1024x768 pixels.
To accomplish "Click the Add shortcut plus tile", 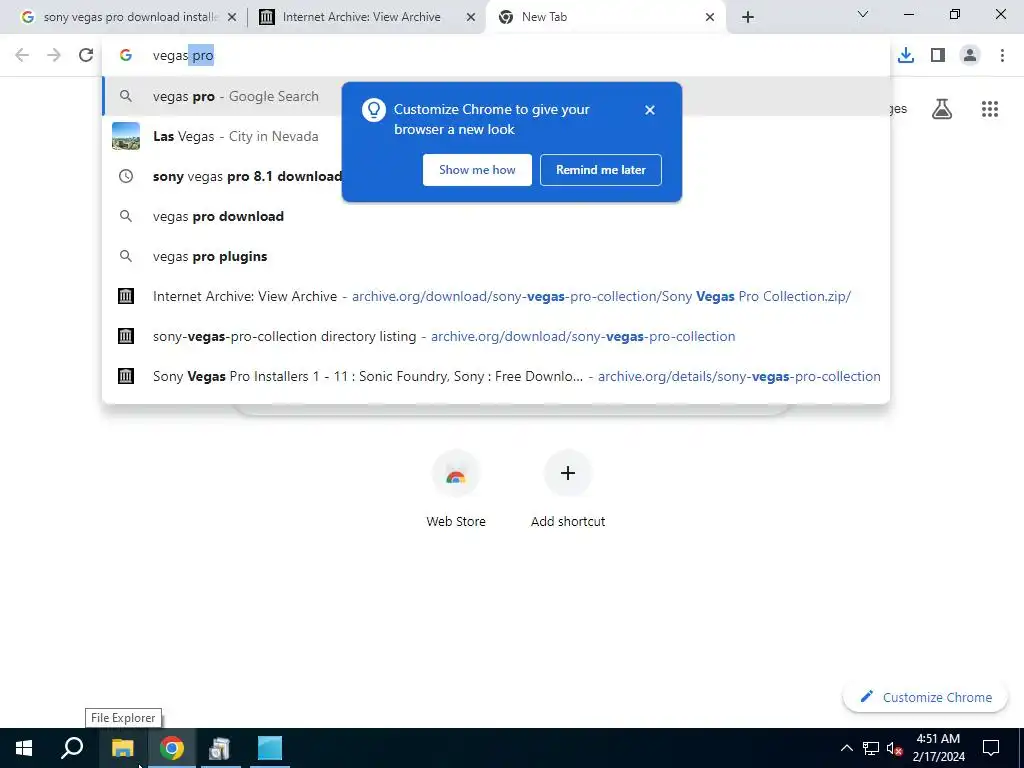I will (x=568, y=489).
